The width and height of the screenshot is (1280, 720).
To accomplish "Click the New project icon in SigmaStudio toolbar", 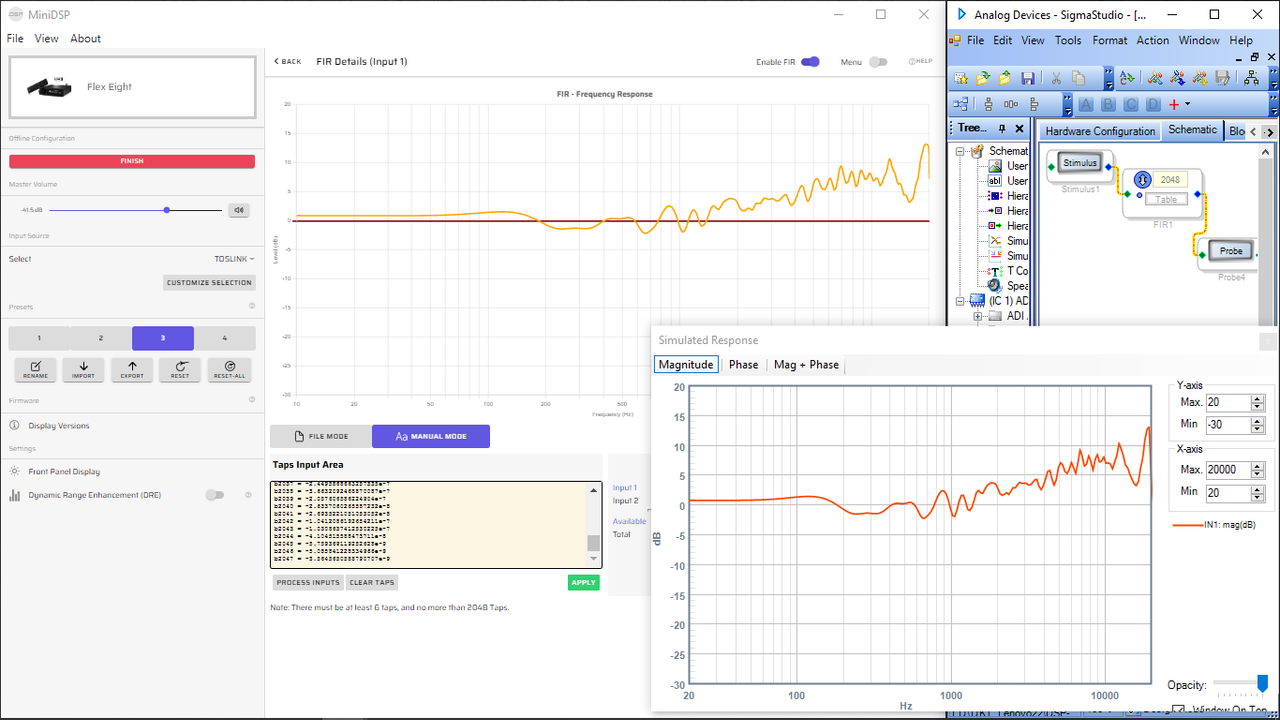I will [x=961, y=78].
